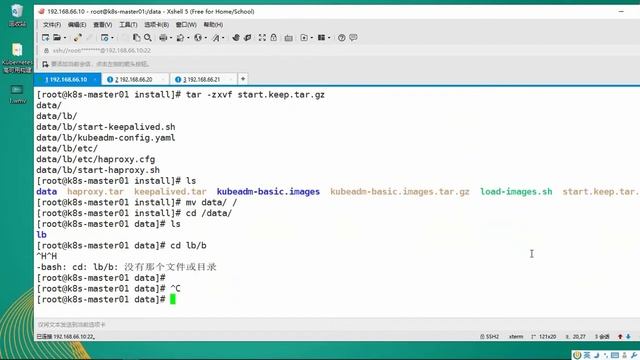The height and width of the screenshot is (360, 640).
Task: Click the file transfer toolbar icon
Action: (x=180, y=38)
